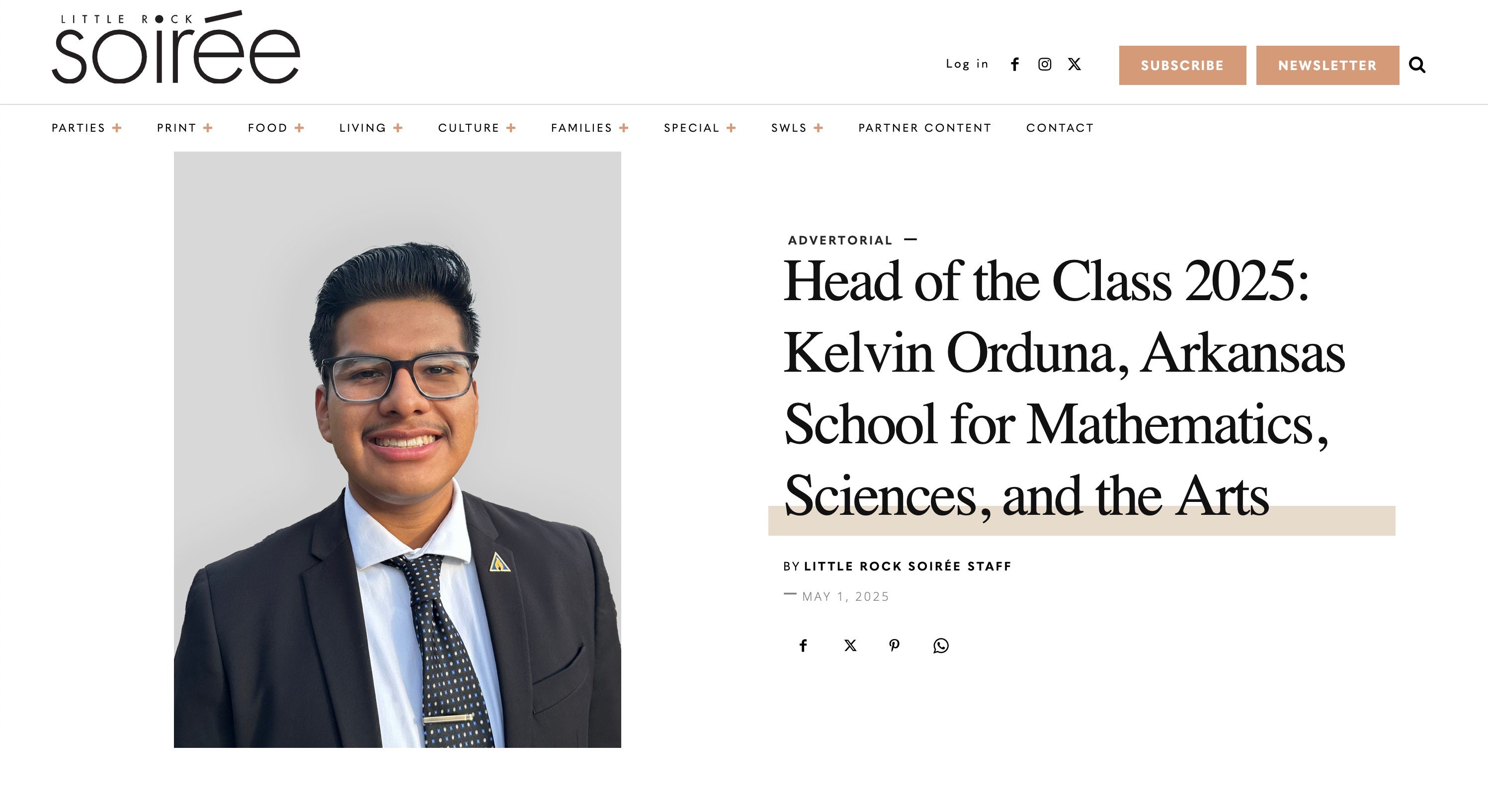This screenshot has width=1488, height=812.
Task: Share article on Facebook below date
Action: pyautogui.click(x=803, y=645)
